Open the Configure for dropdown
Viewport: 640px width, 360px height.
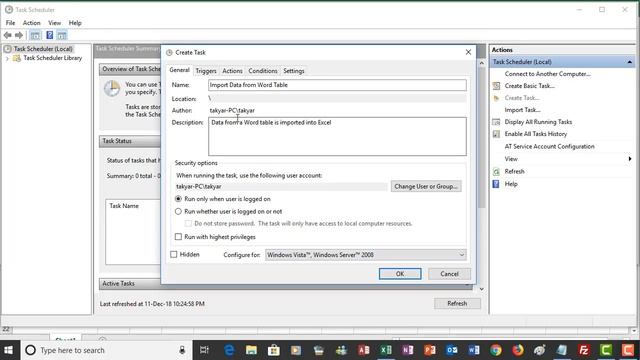pos(366,255)
